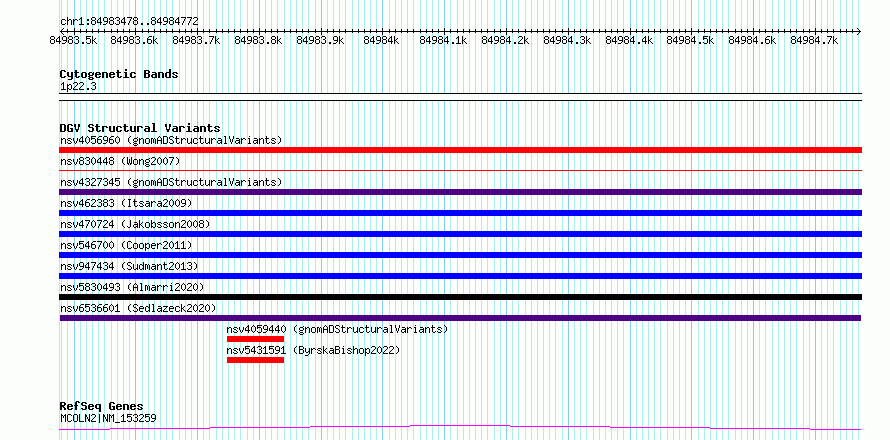Click the magenta MCOLN2 gene track line
Screen dimensions: 890x440
click(x=460, y=428)
